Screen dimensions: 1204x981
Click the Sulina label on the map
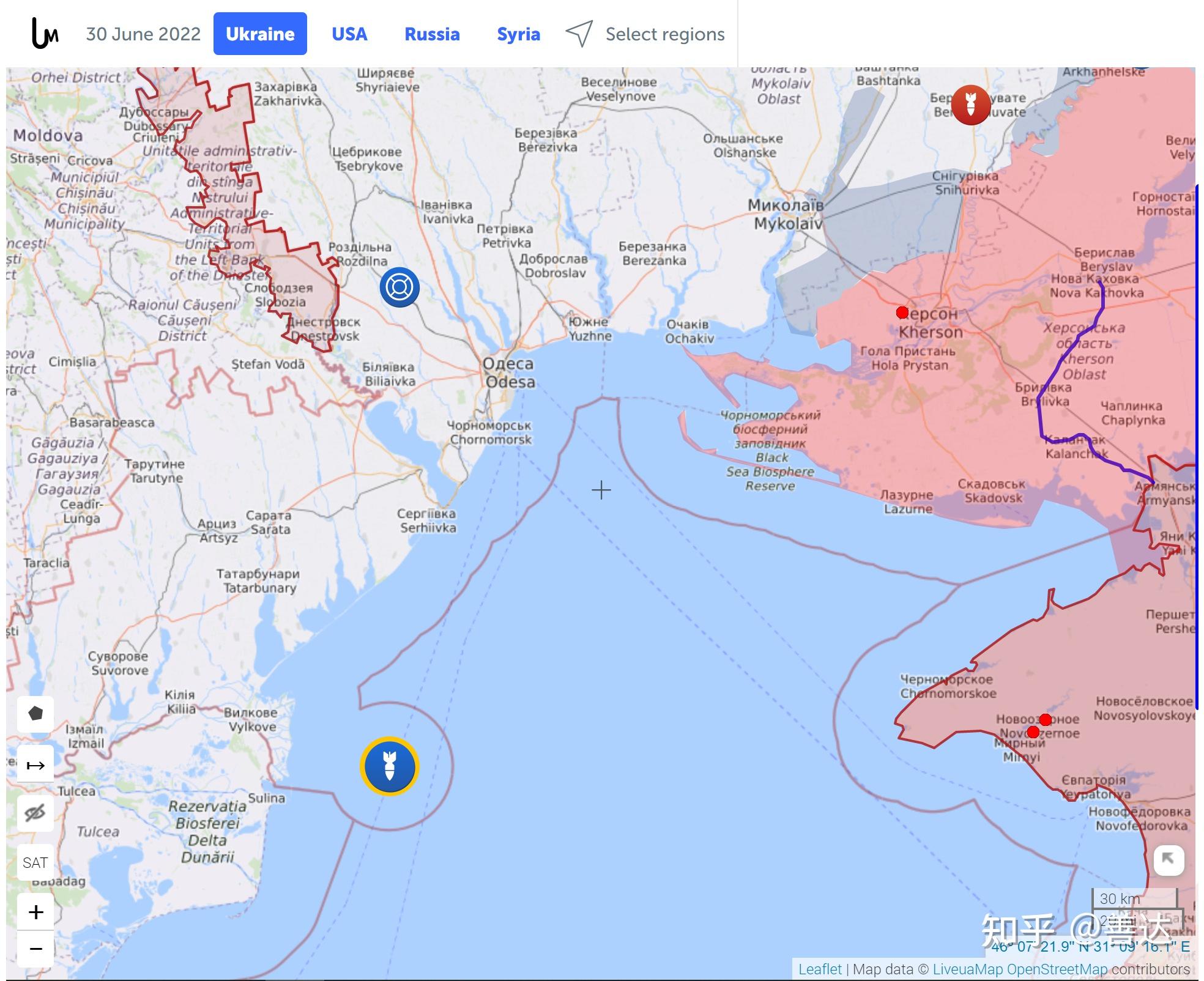[x=266, y=798]
